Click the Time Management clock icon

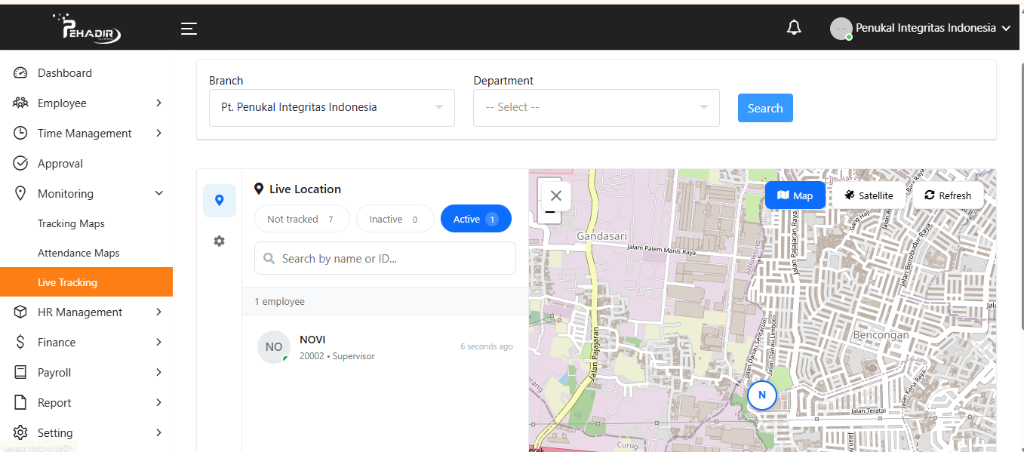point(20,133)
